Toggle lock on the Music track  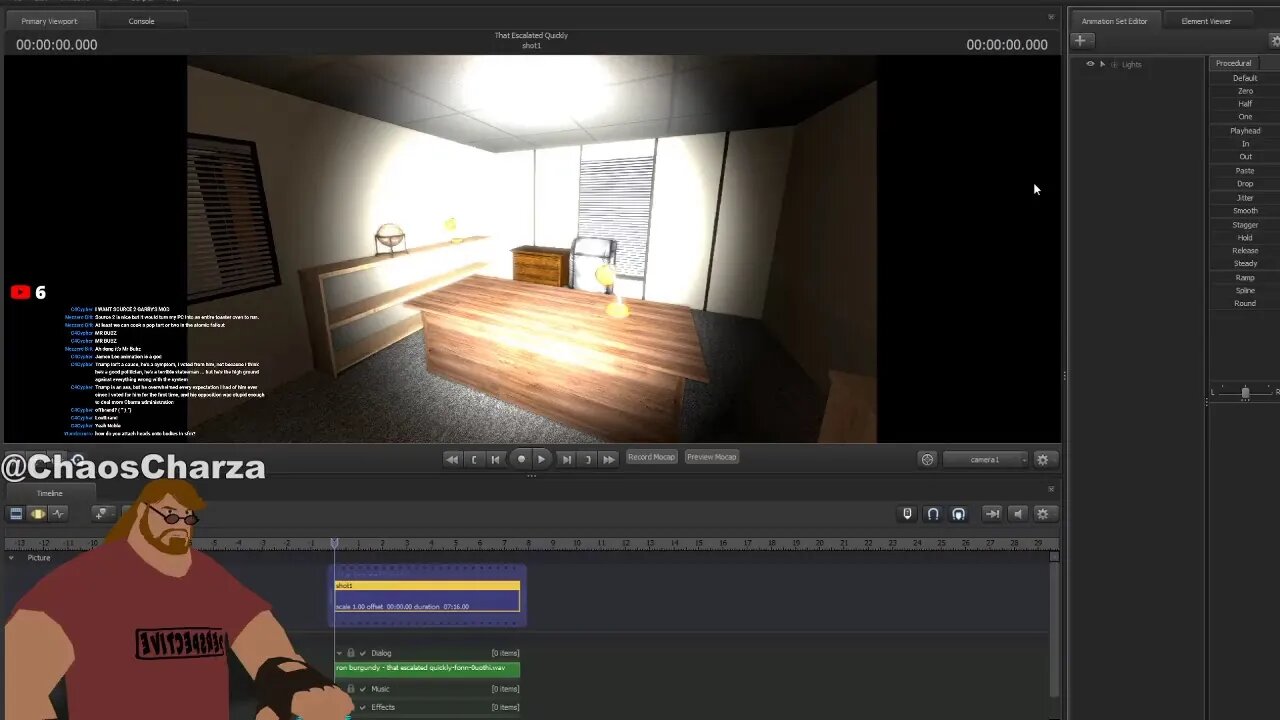[x=351, y=689]
